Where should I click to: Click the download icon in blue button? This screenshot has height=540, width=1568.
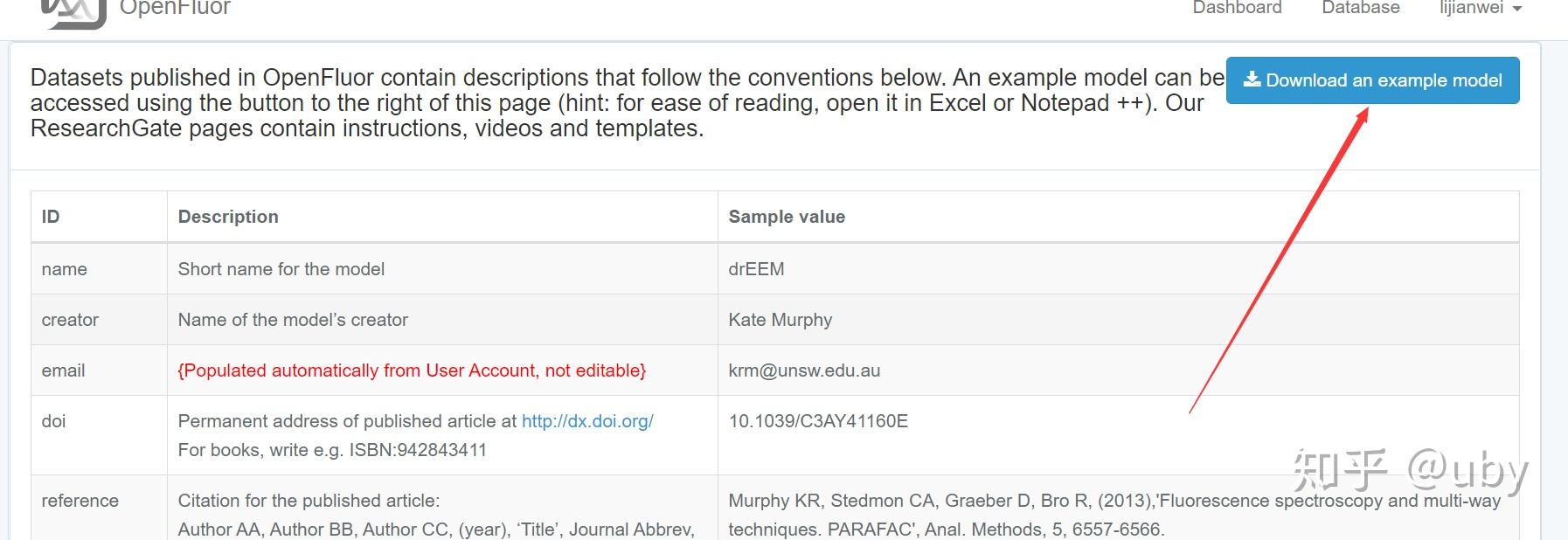pyautogui.click(x=1252, y=80)
